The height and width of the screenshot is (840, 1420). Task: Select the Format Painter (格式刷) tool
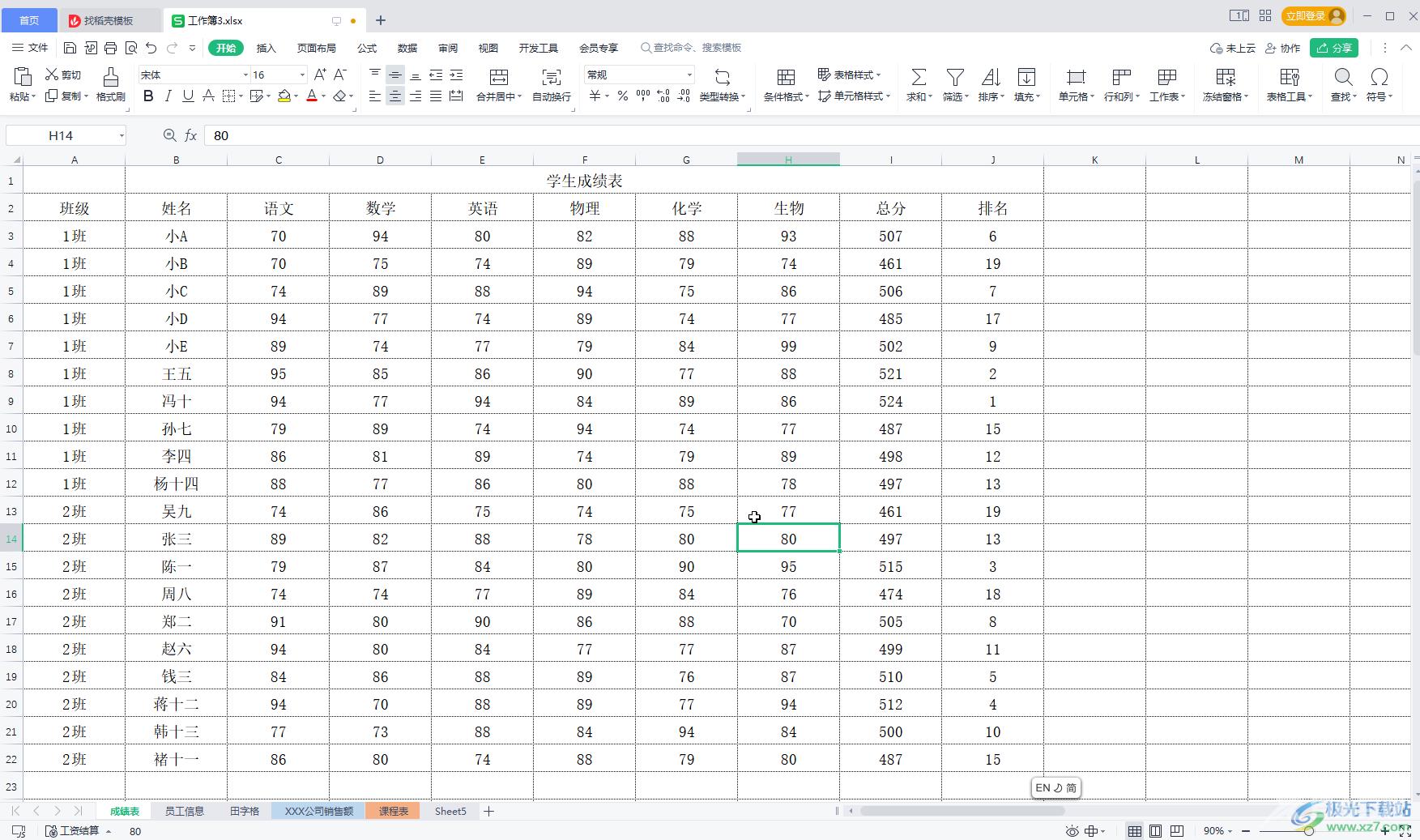(111, 84)
